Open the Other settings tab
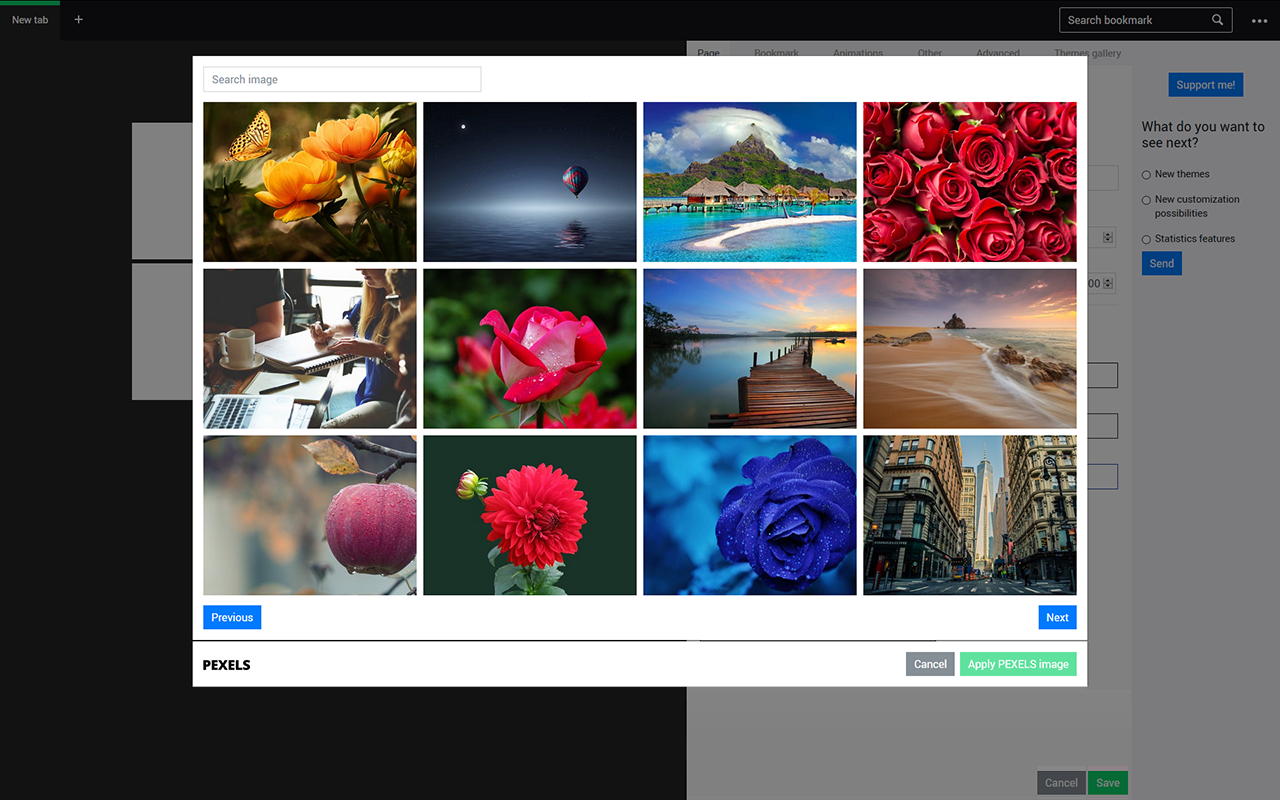Viewport: 1280px width, 800px height. click(930, 53)
